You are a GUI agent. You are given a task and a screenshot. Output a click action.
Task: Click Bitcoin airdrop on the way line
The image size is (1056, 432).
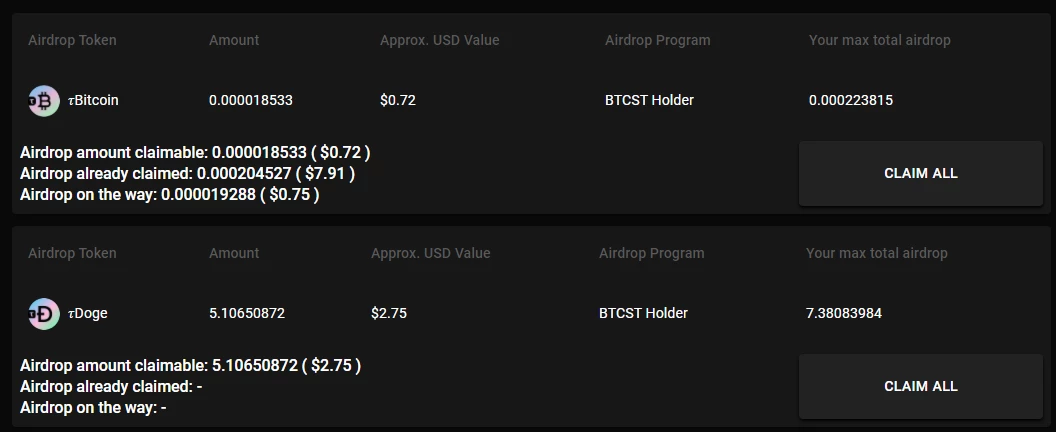pos(170,194)
